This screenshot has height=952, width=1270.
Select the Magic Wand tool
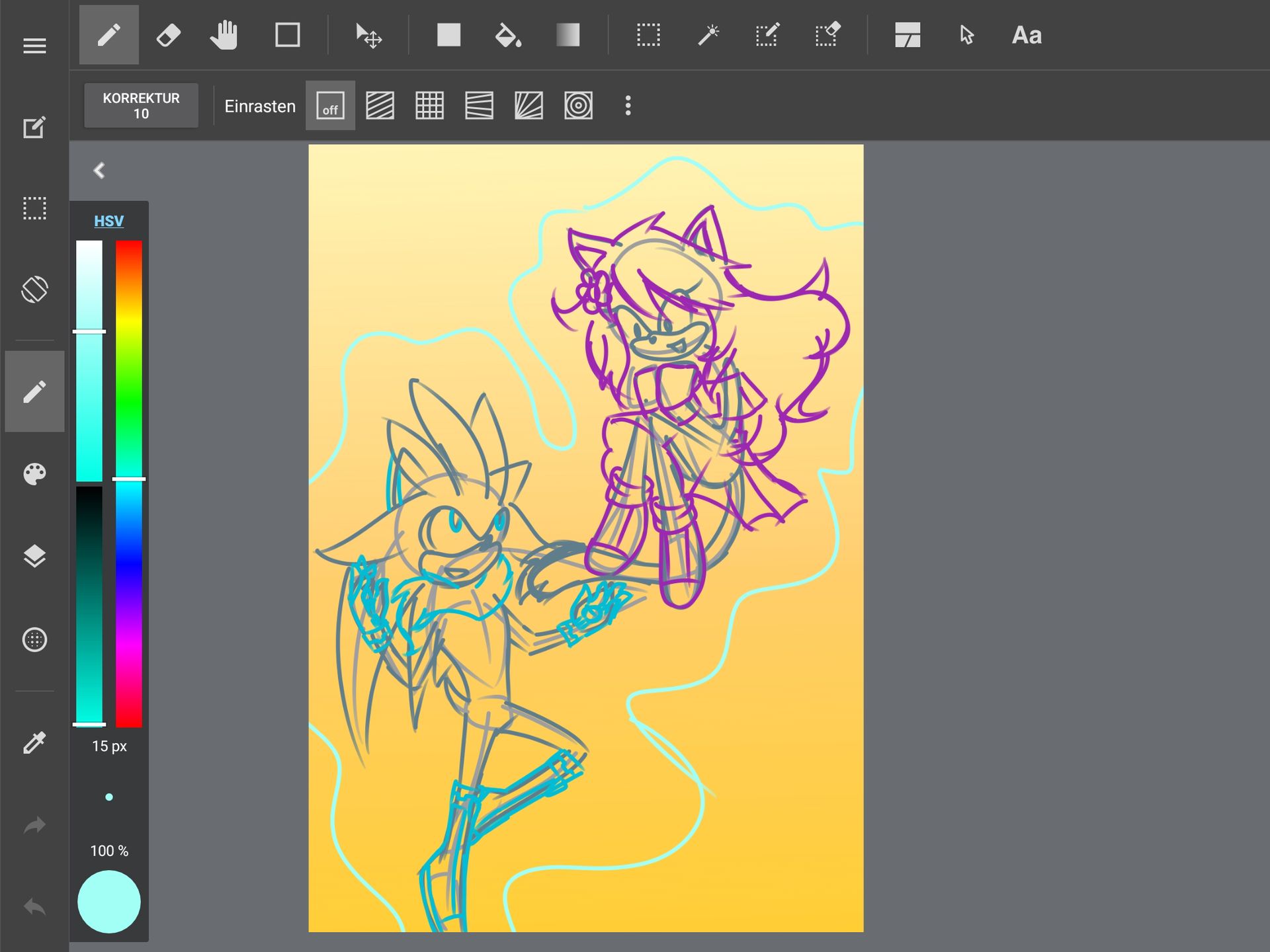(708, 35)
